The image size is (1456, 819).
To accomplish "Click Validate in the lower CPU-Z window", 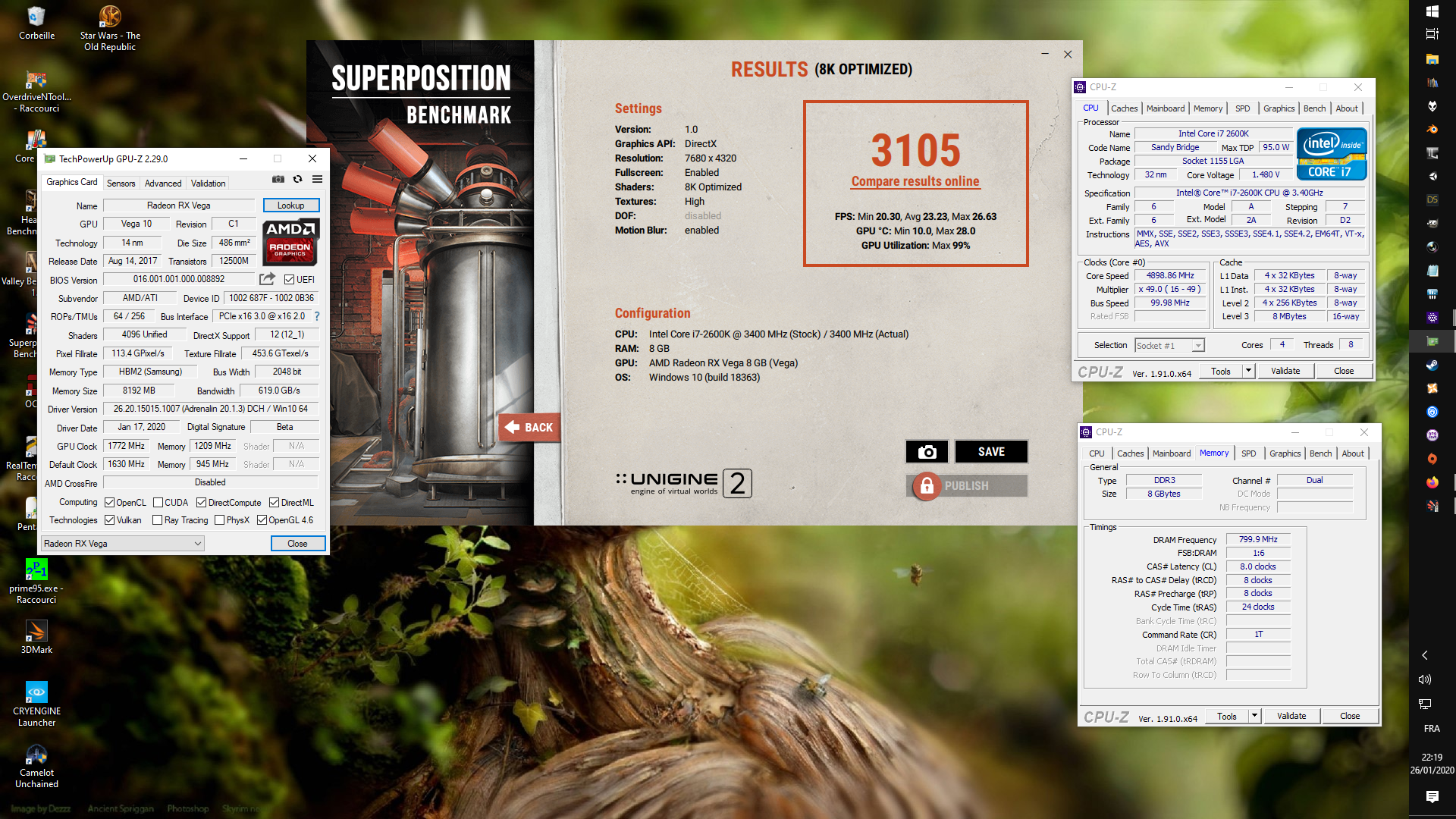I will (1291, 716).
